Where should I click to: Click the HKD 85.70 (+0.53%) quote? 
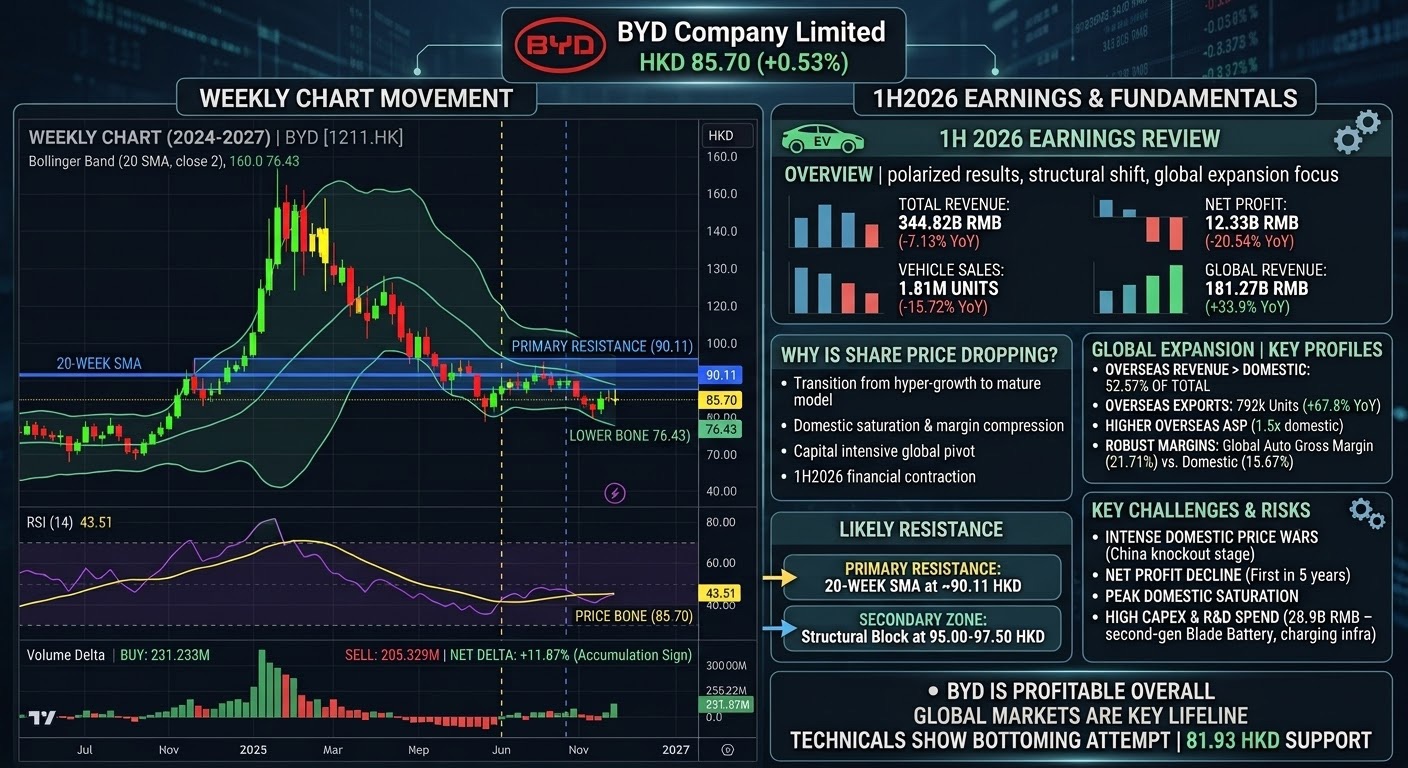point(744,62)
